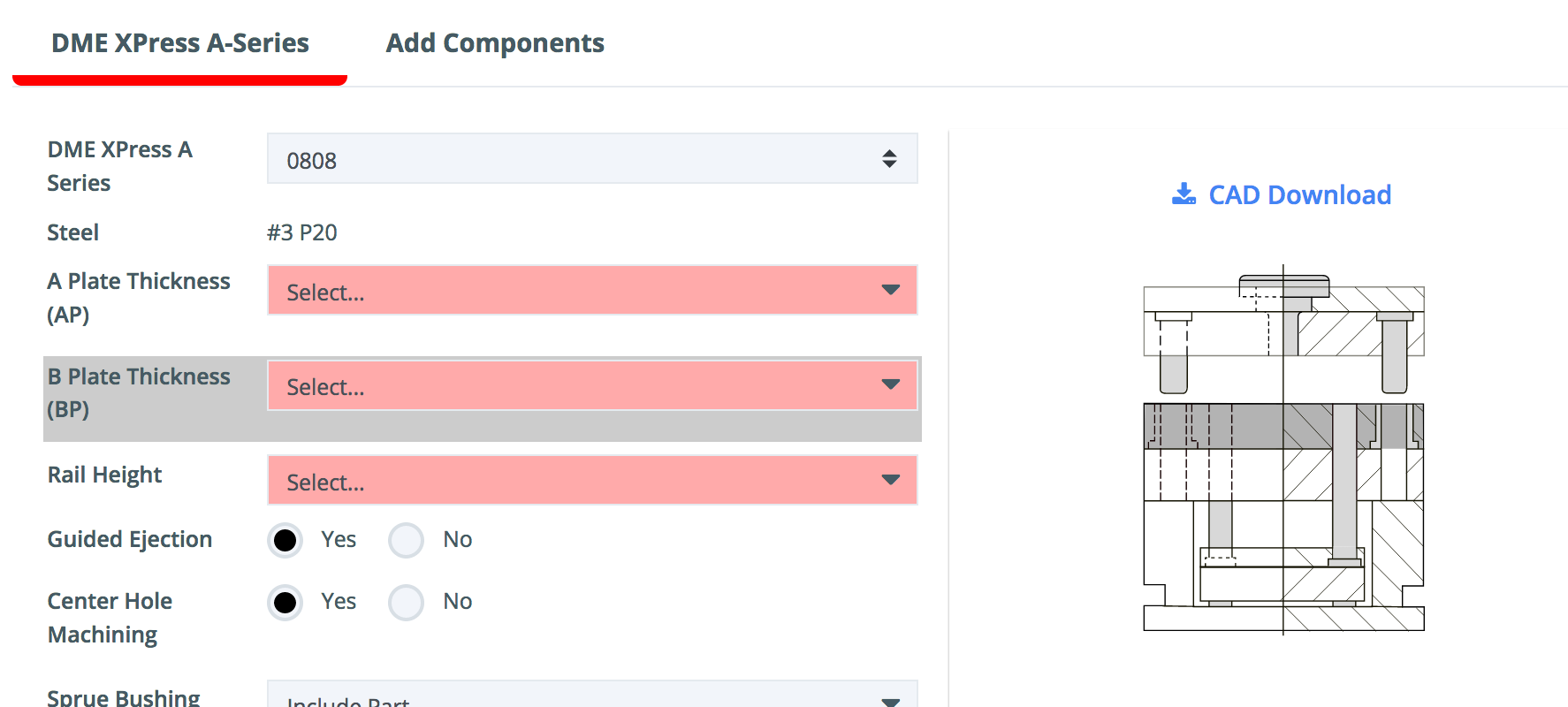The height and width of the screenshot is (707, 1568).
Task: Click the Rail Height dropdown arrow
Action: [890, 480]
